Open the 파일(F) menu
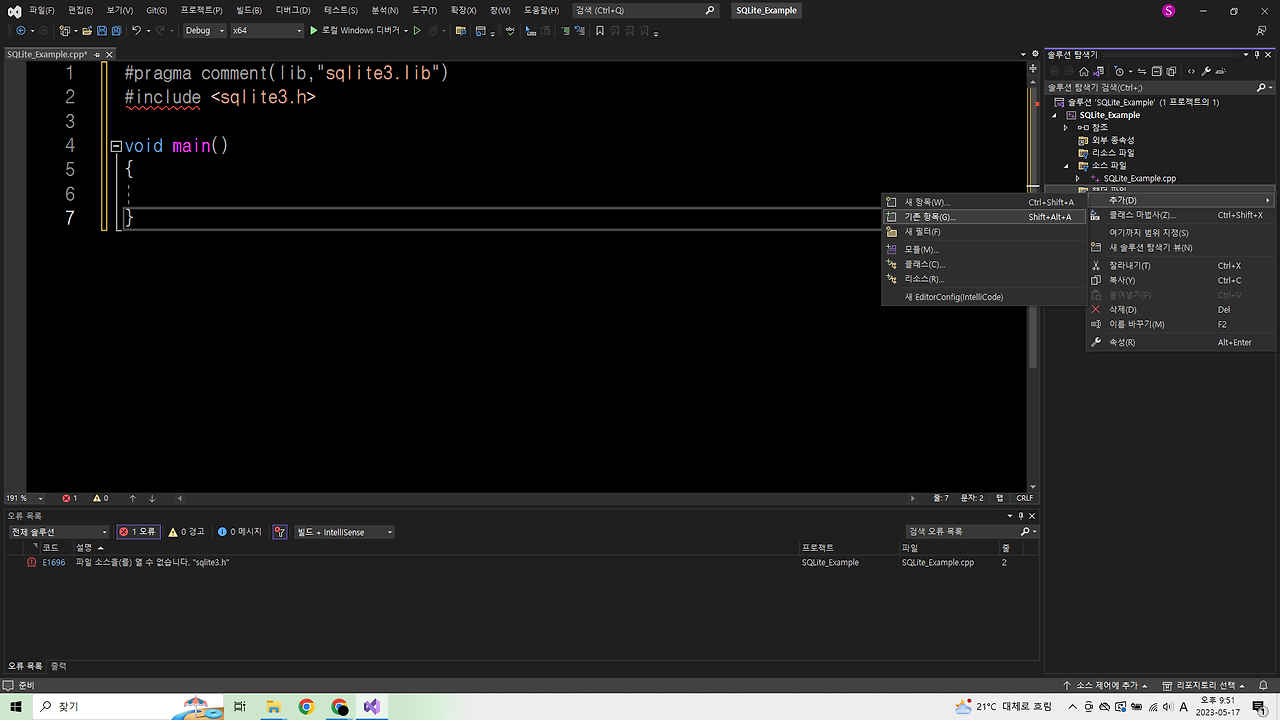The image size is (1280, 720). coord(41,10)
